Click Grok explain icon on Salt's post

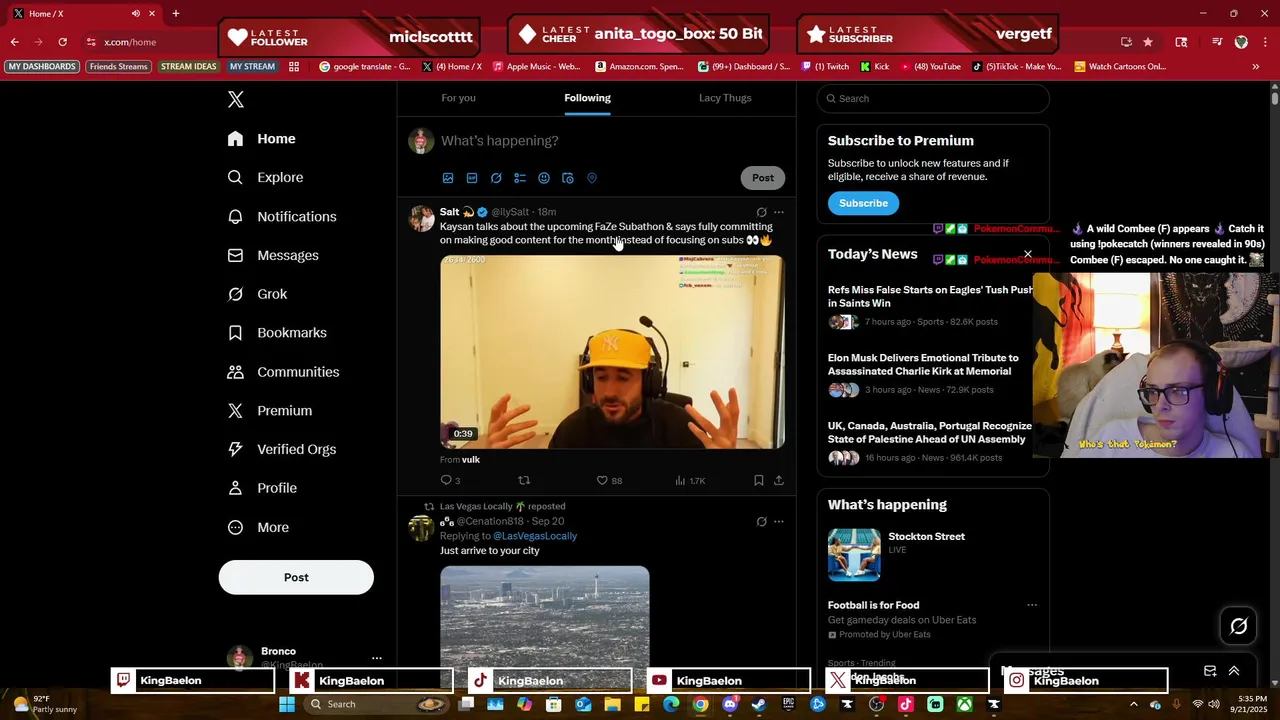click(761, 212)
